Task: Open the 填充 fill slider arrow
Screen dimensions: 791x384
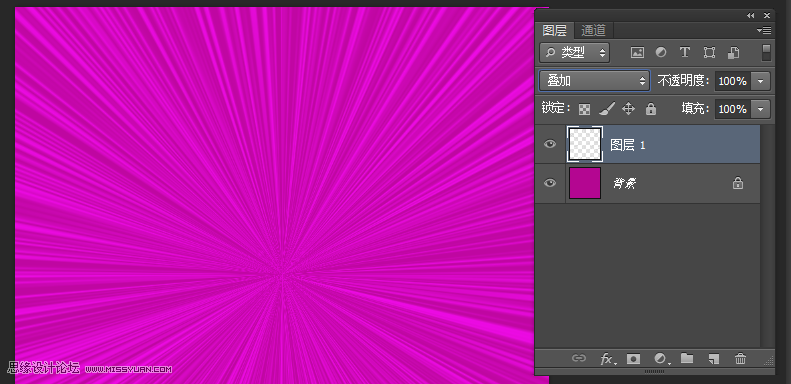Action: [761, 109]
